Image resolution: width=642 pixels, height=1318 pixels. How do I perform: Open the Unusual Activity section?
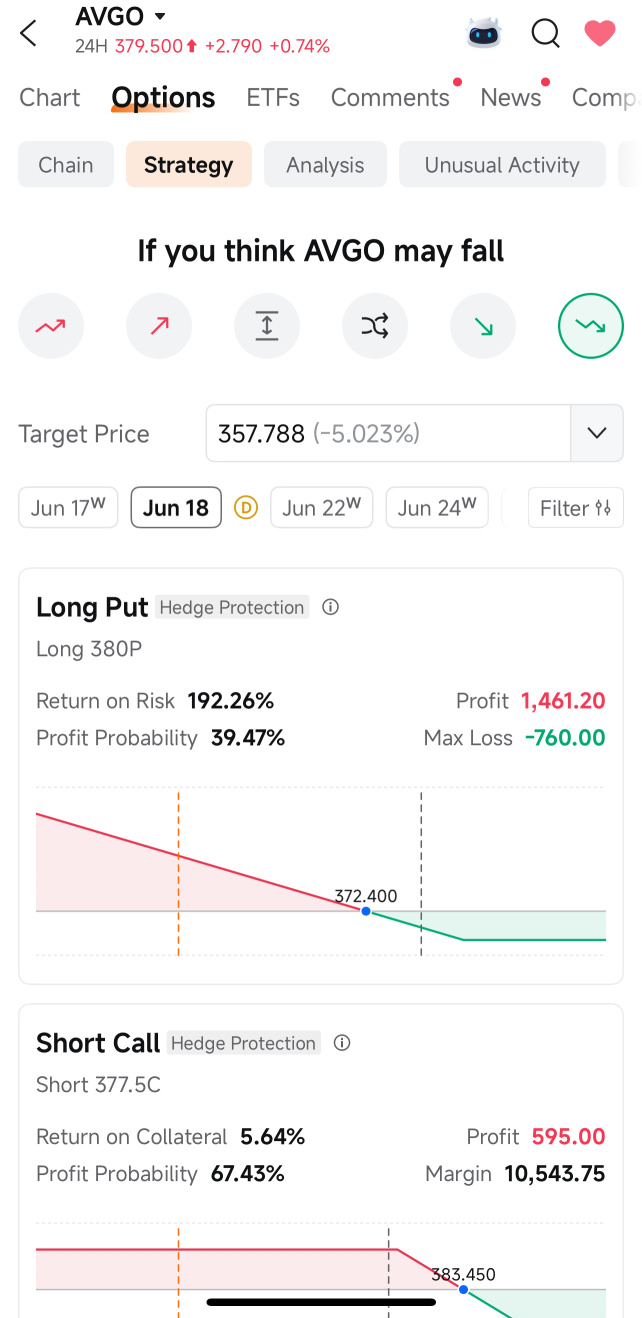click(502, 165)
